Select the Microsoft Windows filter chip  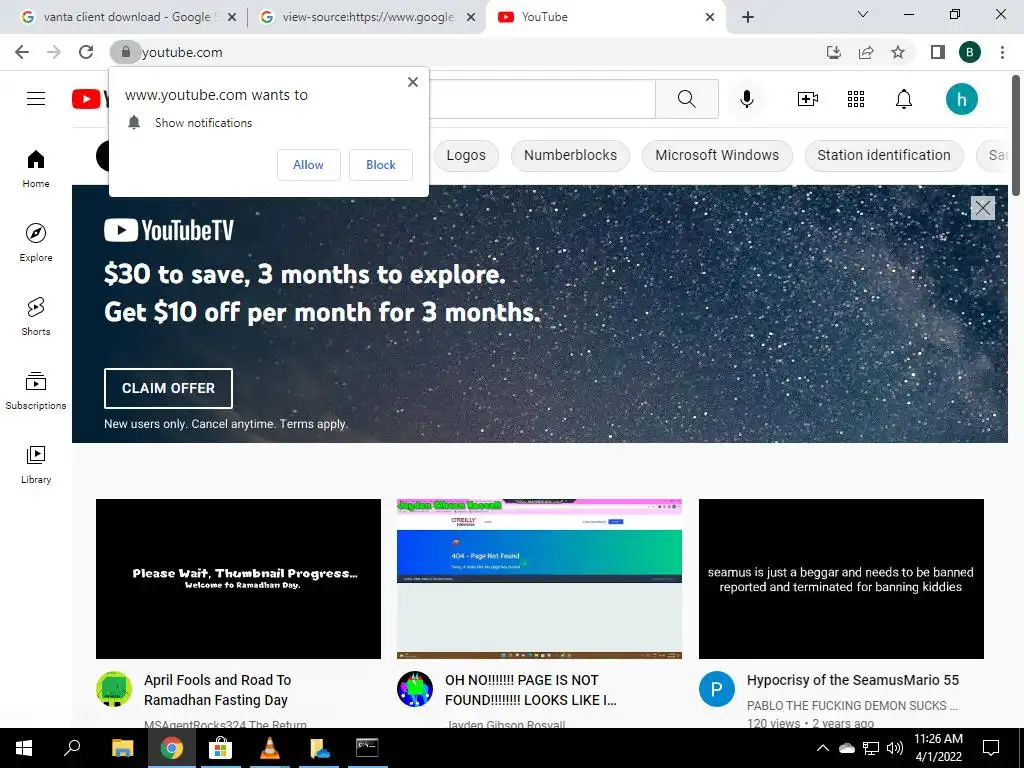717,155
